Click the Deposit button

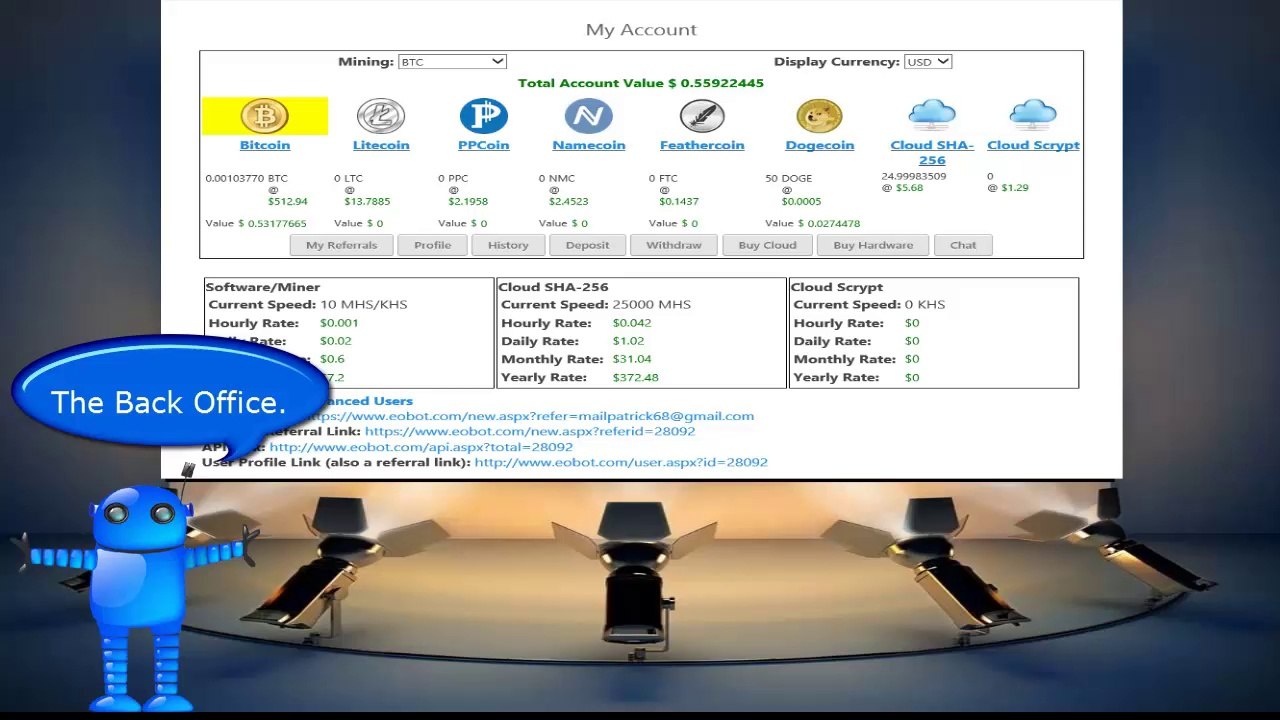(587, 245)
